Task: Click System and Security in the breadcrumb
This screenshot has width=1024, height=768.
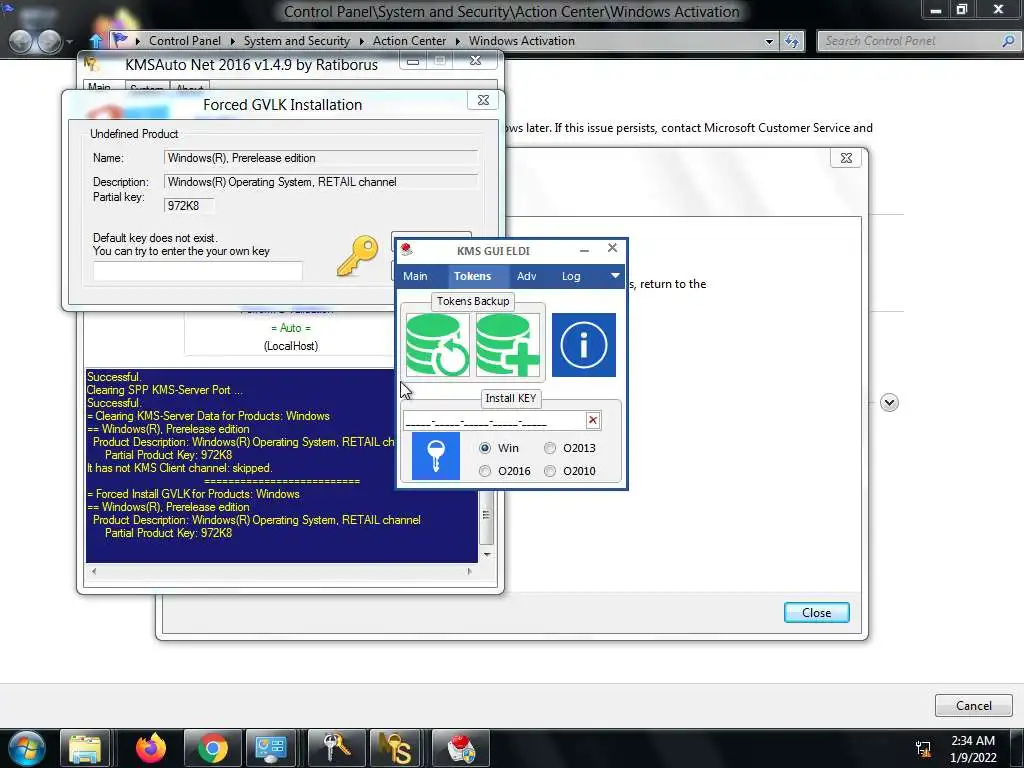Action: pos(296,40)
